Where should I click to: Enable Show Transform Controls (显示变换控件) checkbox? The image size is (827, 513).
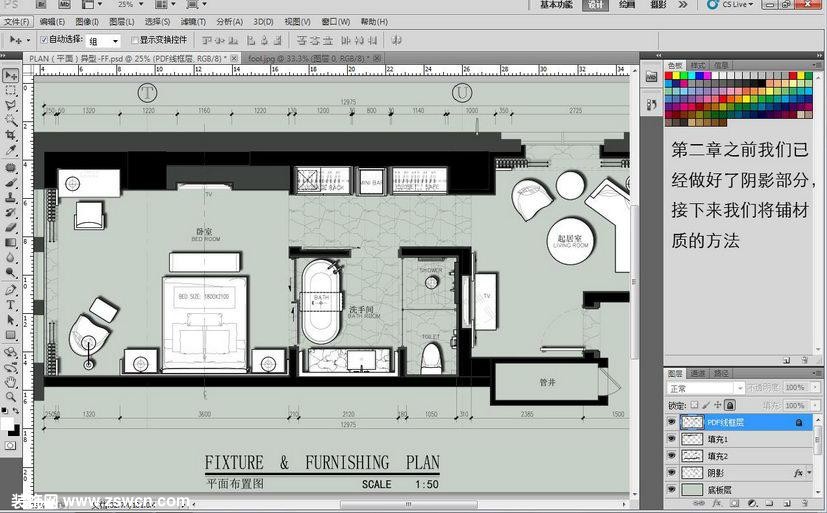pos(134,40)
